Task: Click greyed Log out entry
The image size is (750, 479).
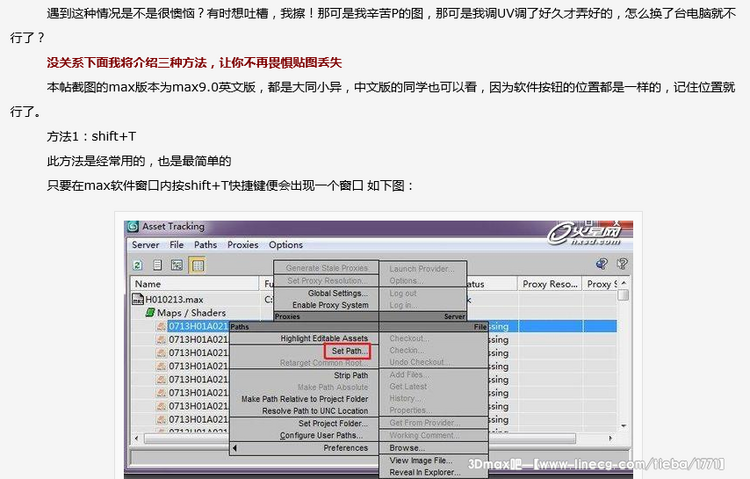Action: click(x=403, y=293)
